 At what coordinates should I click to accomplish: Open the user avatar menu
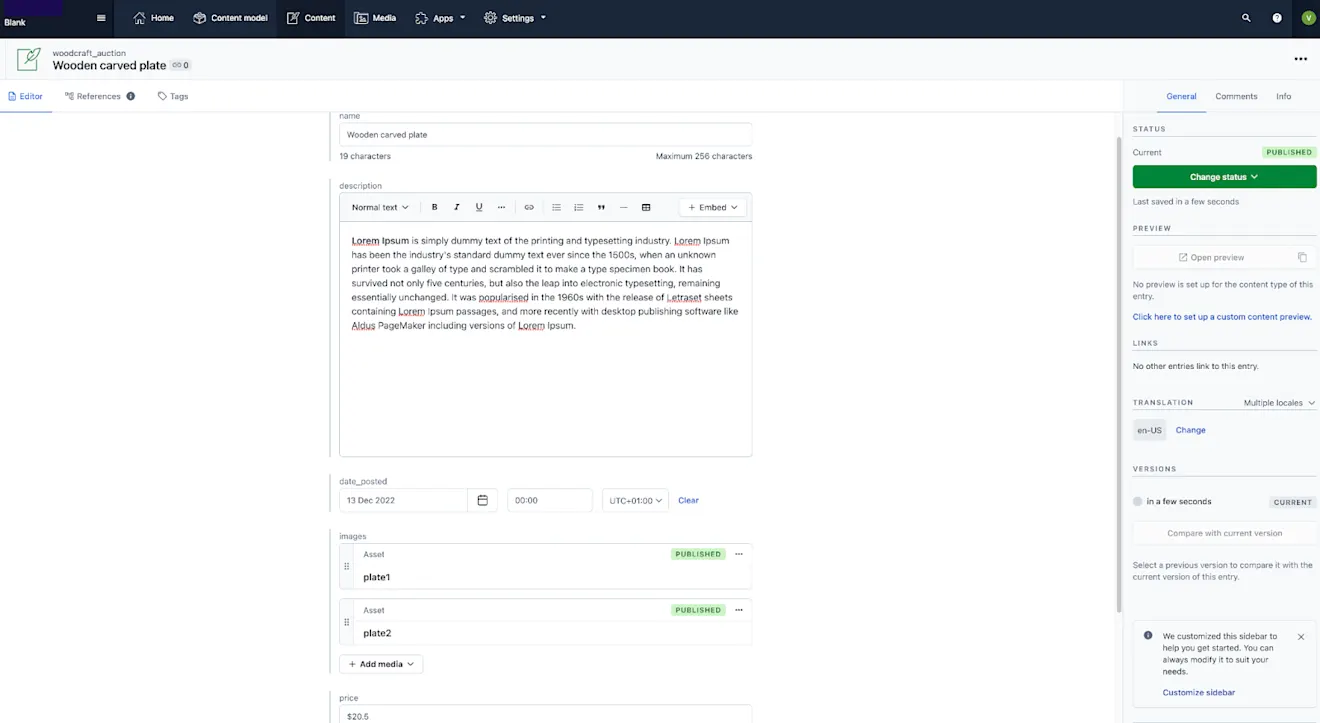1308,18
